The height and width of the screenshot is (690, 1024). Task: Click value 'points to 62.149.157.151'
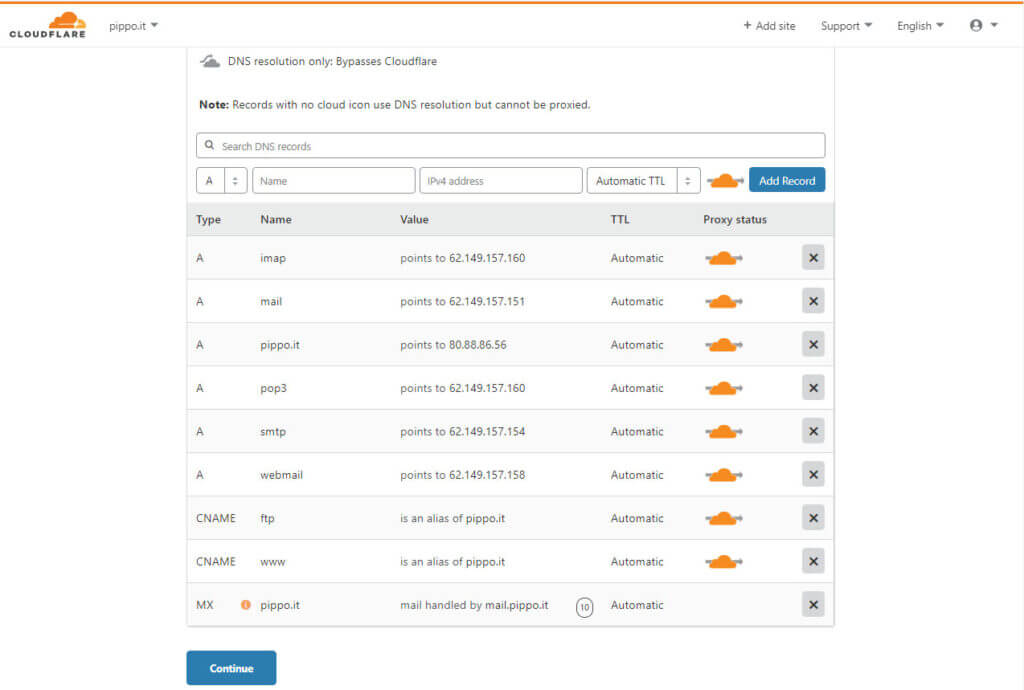(x=462, y=302)
